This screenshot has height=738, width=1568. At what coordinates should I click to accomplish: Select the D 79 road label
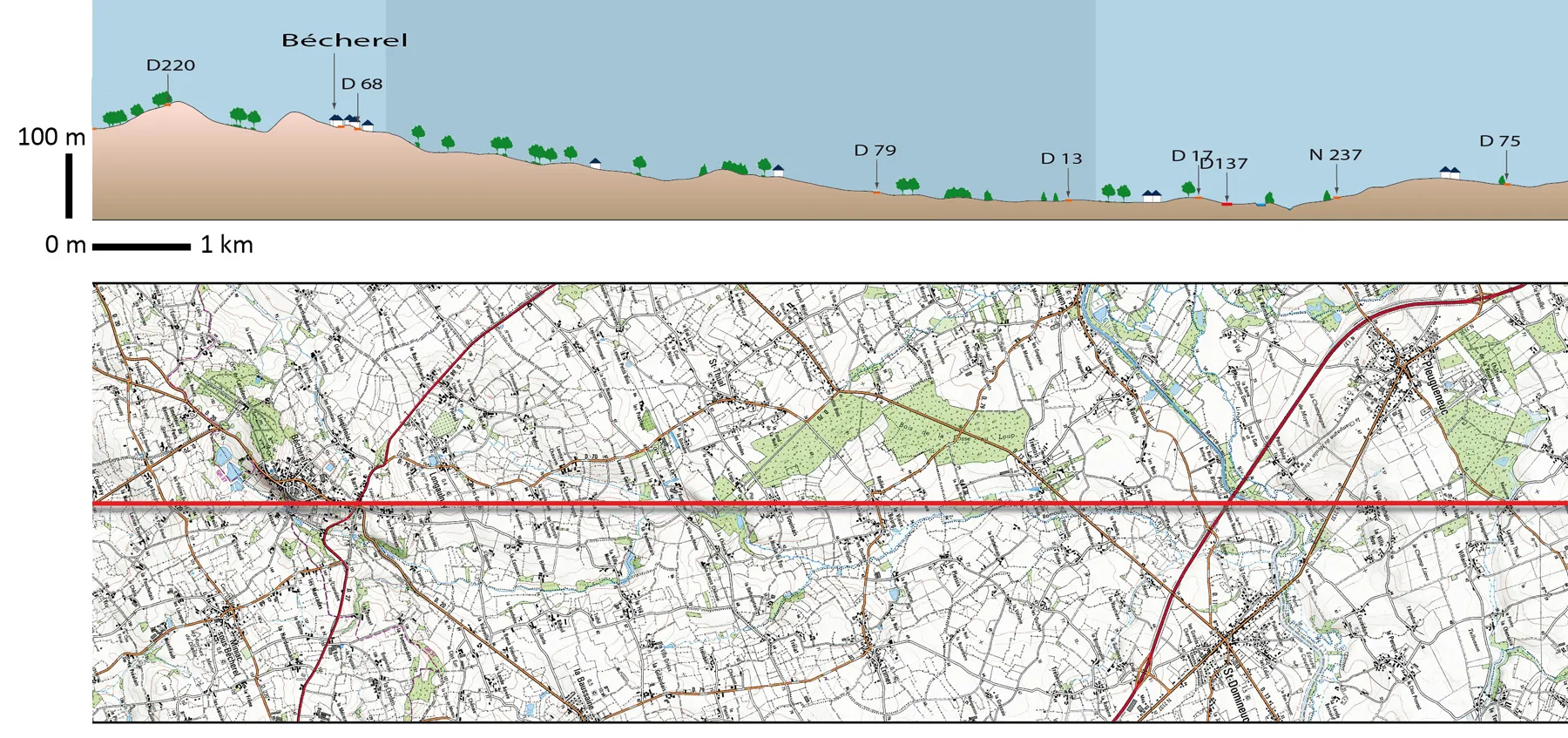click(x=875, y=150)
